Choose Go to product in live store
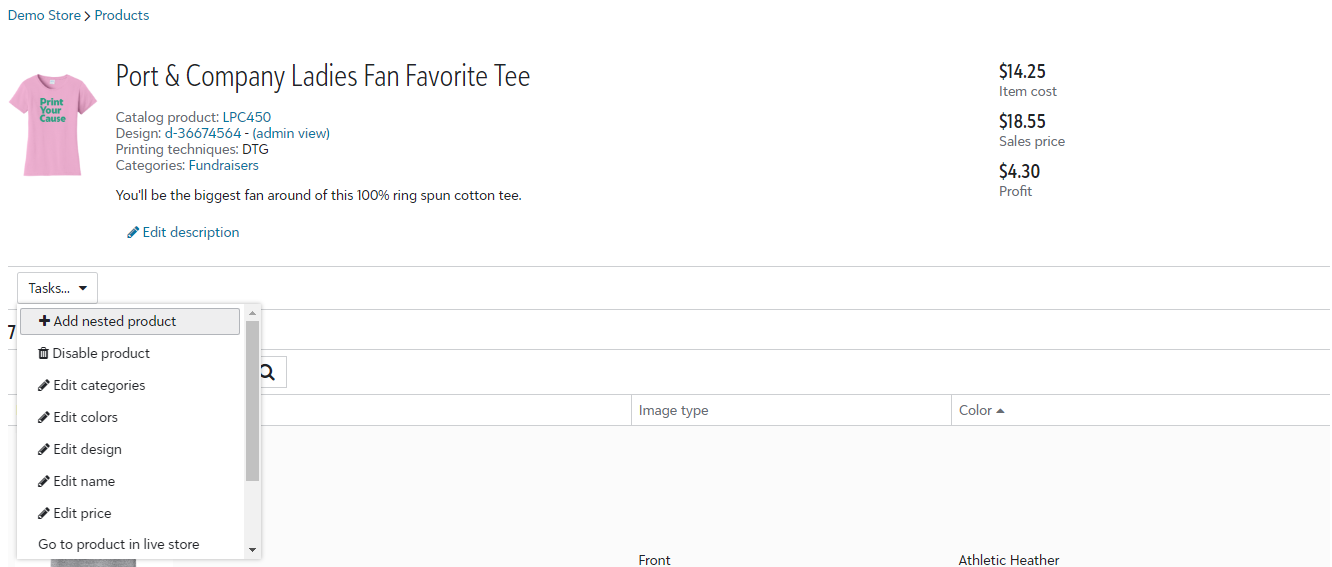The height and width of the screenshot is (567, 1332). tap(118, 545)
